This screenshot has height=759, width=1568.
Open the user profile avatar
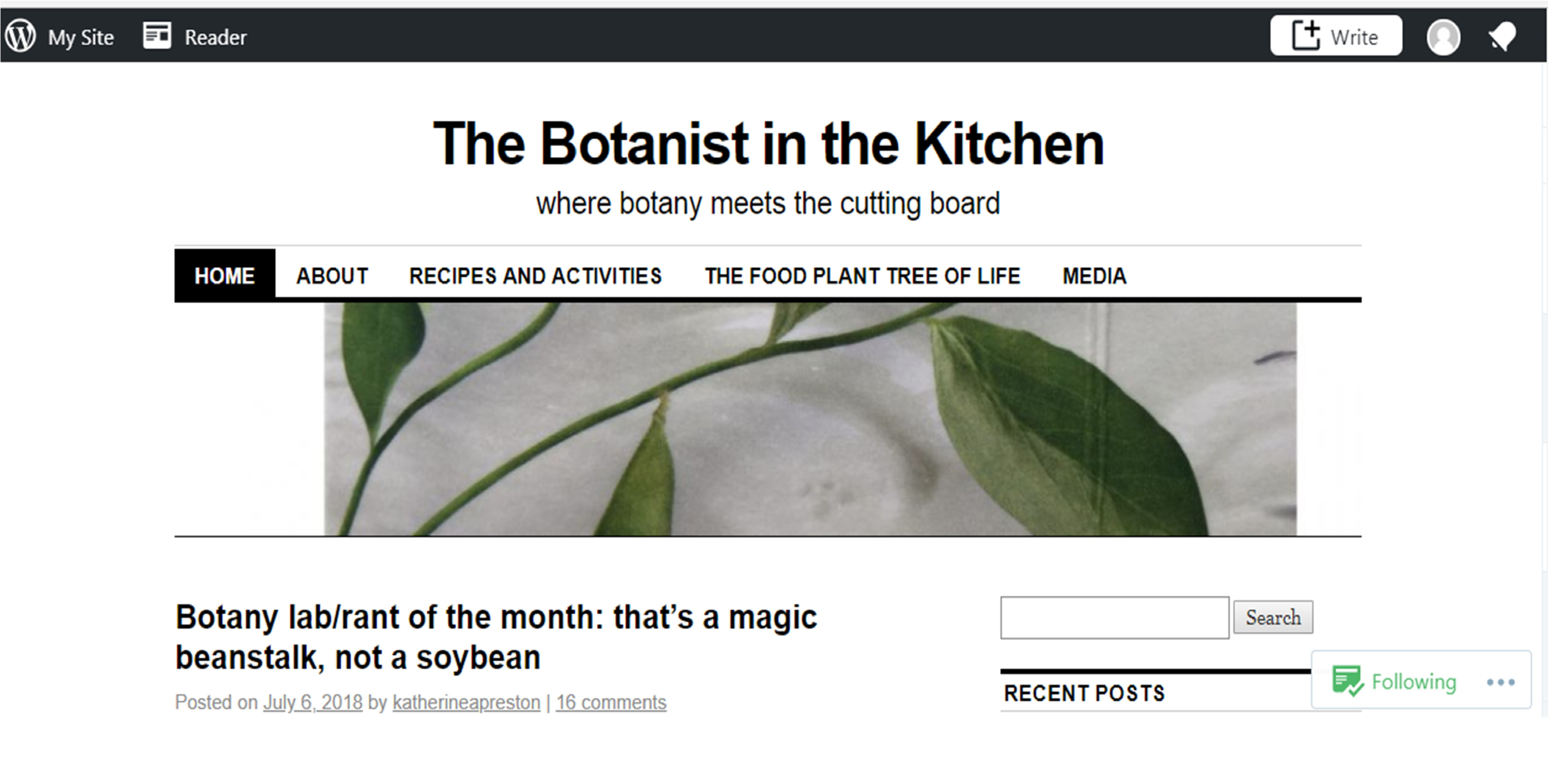pos(1443,37)
